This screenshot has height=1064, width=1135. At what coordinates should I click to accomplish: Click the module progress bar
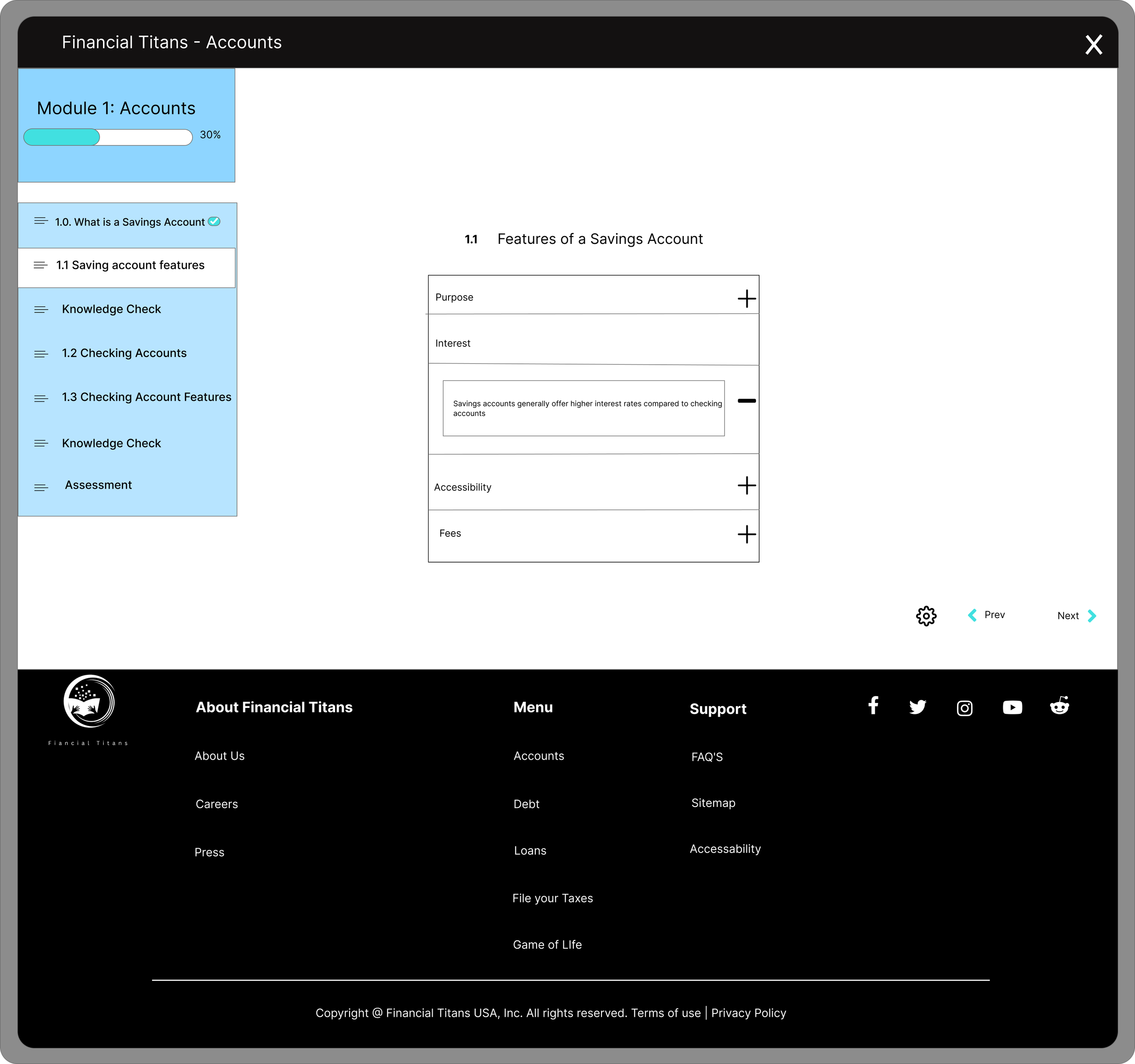[108, 137]
